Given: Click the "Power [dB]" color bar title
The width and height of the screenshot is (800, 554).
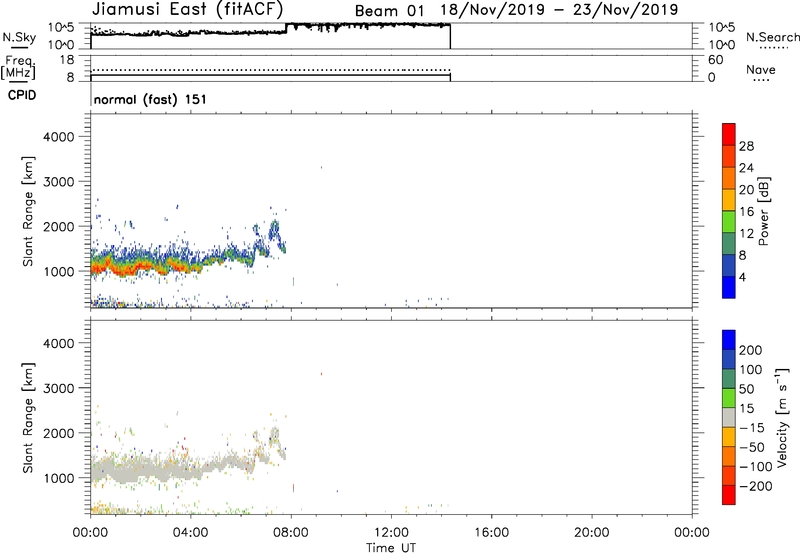Looking at the screenshot, I should pos(763,211).
